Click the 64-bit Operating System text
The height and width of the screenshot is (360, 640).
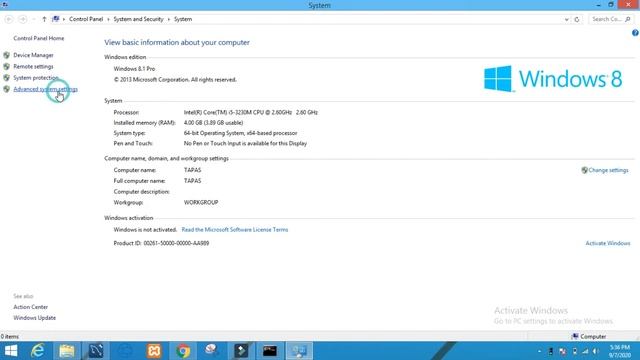[x=240, y=133]
